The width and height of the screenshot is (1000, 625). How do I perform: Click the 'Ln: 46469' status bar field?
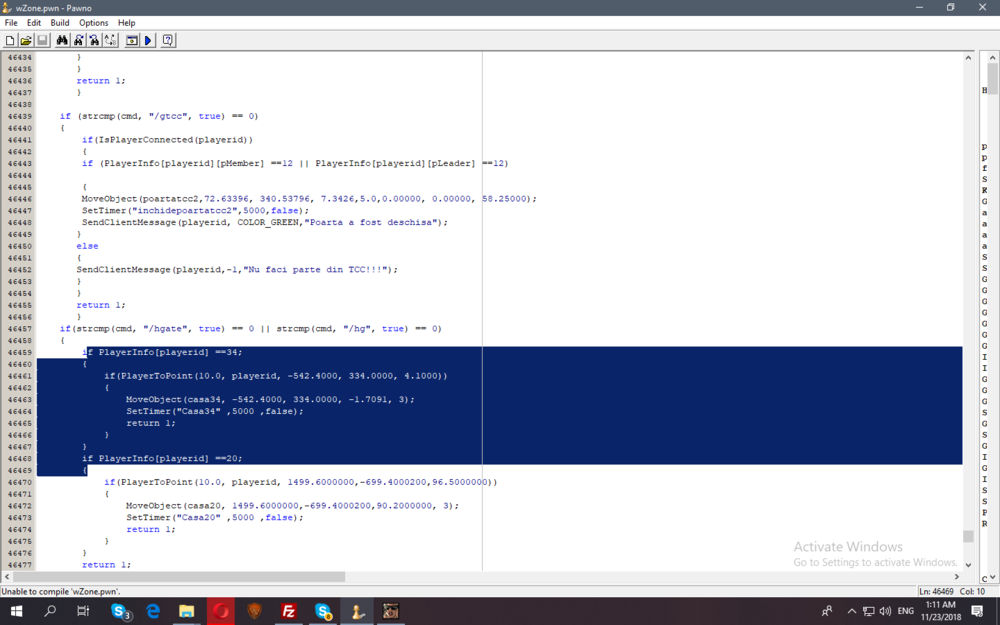(x=936, y=591)
